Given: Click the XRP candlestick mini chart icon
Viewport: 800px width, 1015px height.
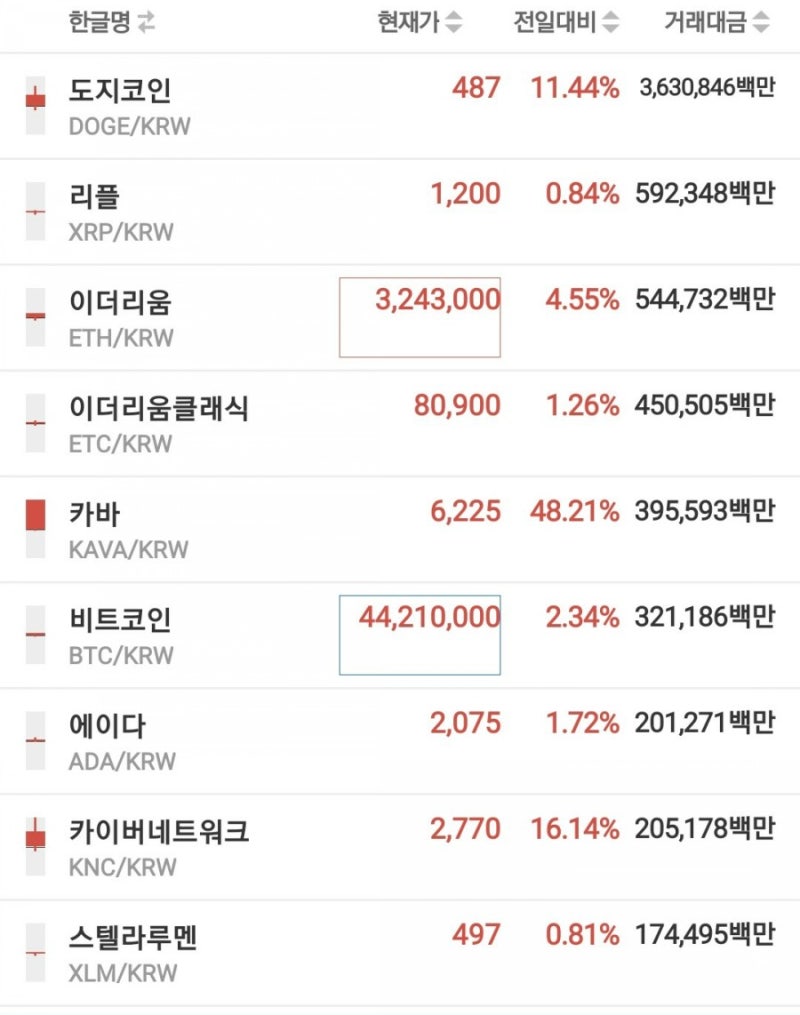Looking at the screenshot, I should (x=36, y=211).
